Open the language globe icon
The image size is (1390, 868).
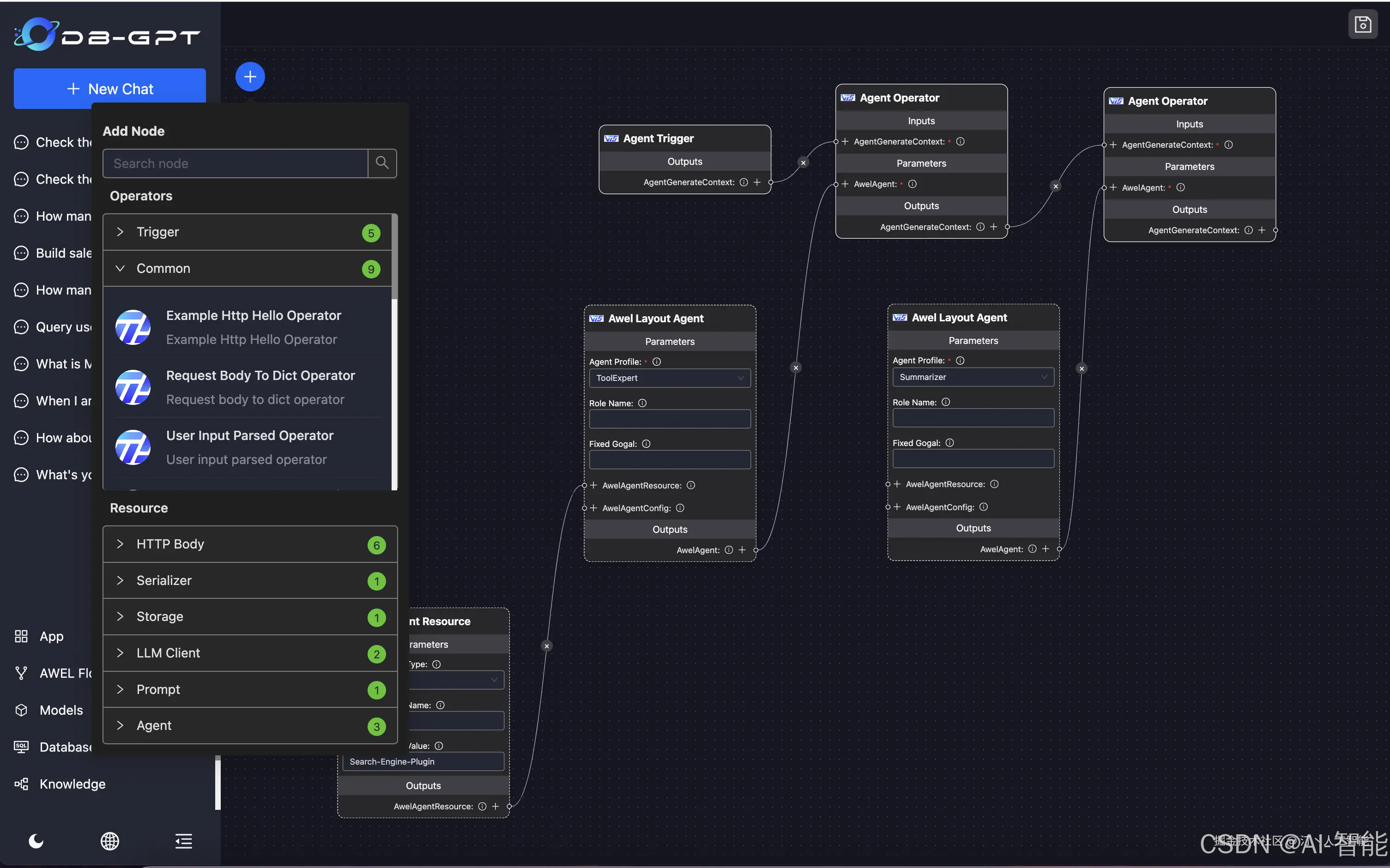(x=109, y=841)
